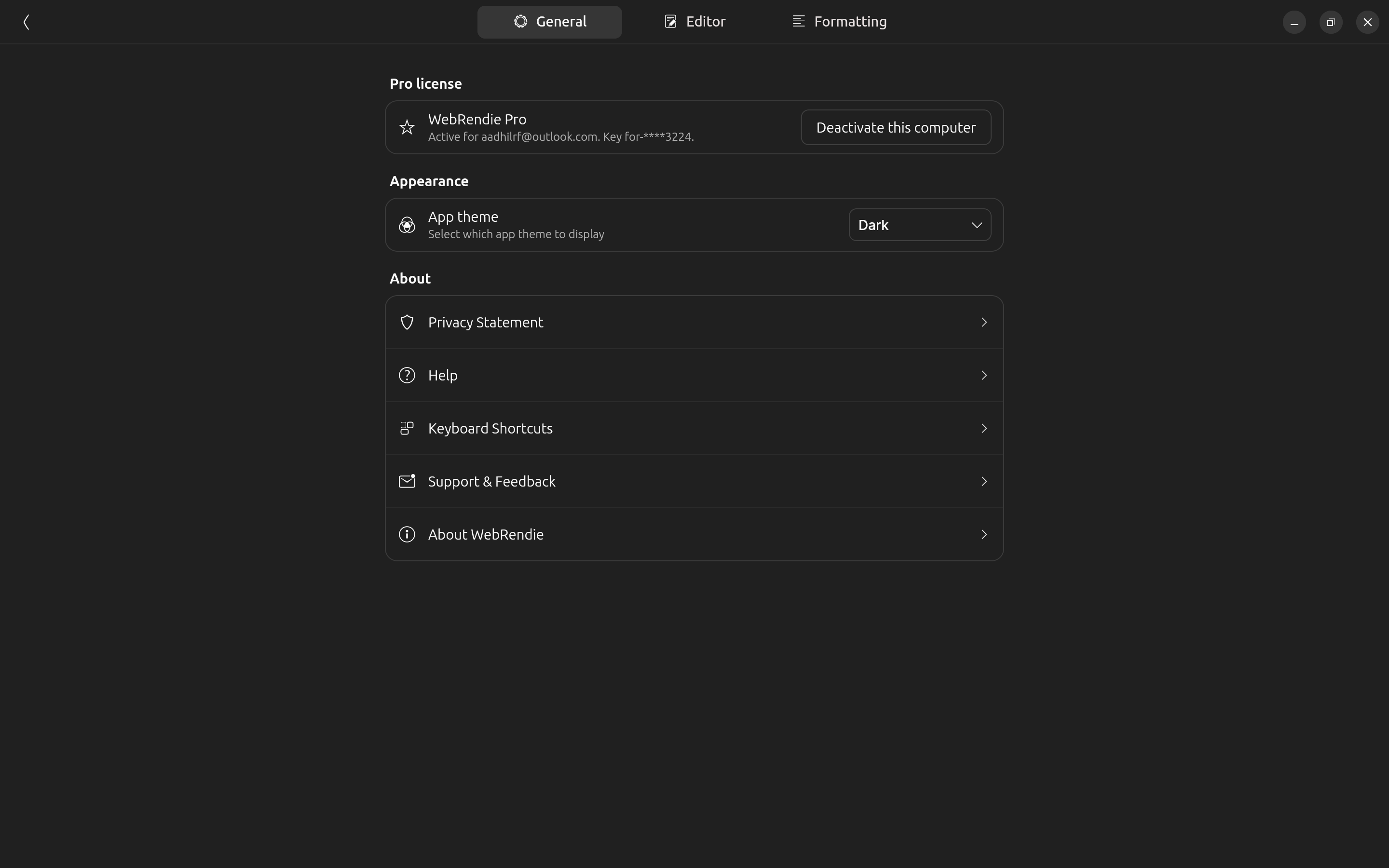Maximize the settings window
The height and width of the screenshot is (868, 1389).
point(1331,22)
